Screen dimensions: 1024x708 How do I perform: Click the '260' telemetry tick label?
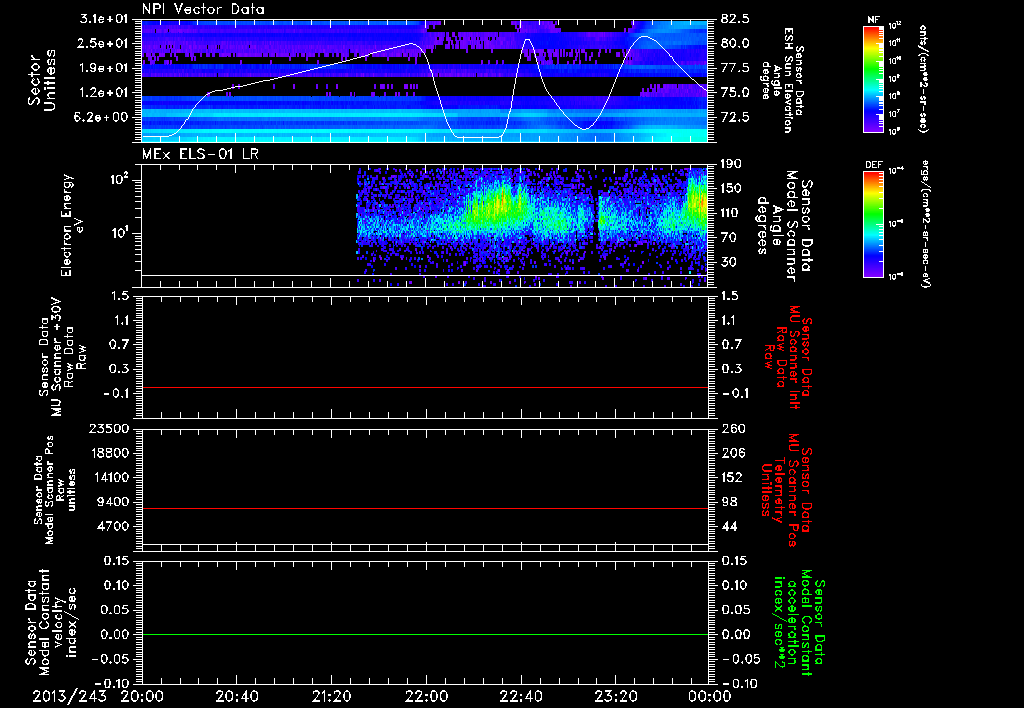click(733, 428)
